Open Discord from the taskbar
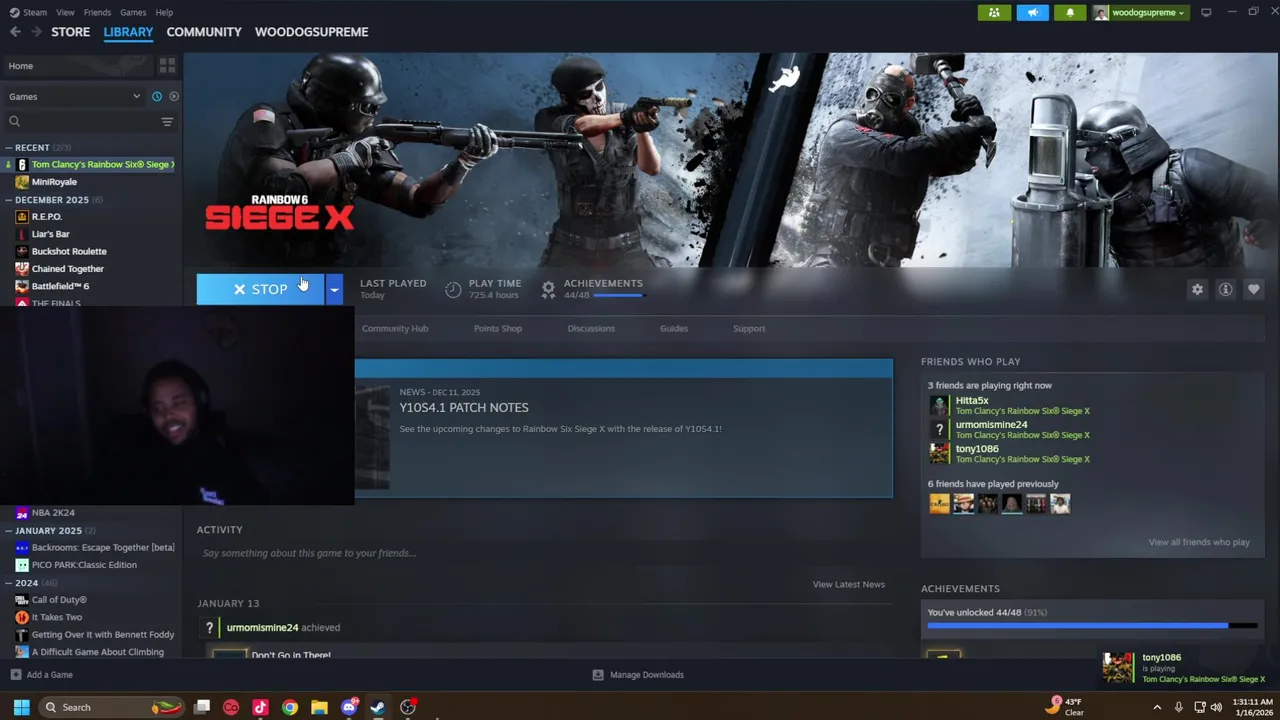This screenshot has height=720, width=1280. [349, 707]
